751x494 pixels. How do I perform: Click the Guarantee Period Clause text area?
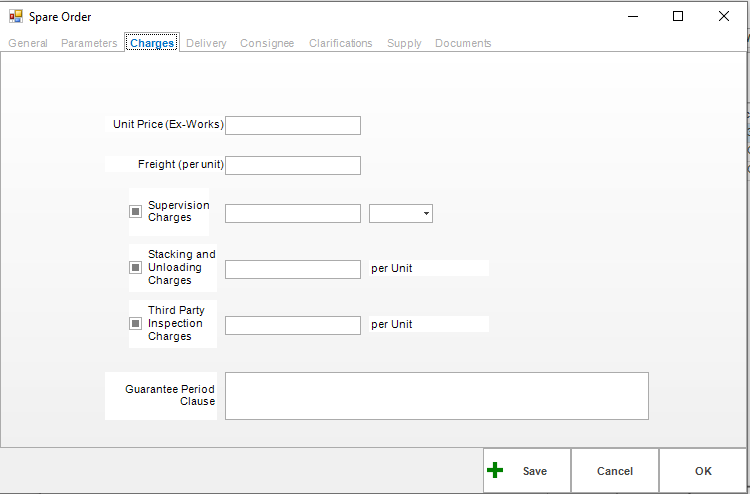point(436,396)
